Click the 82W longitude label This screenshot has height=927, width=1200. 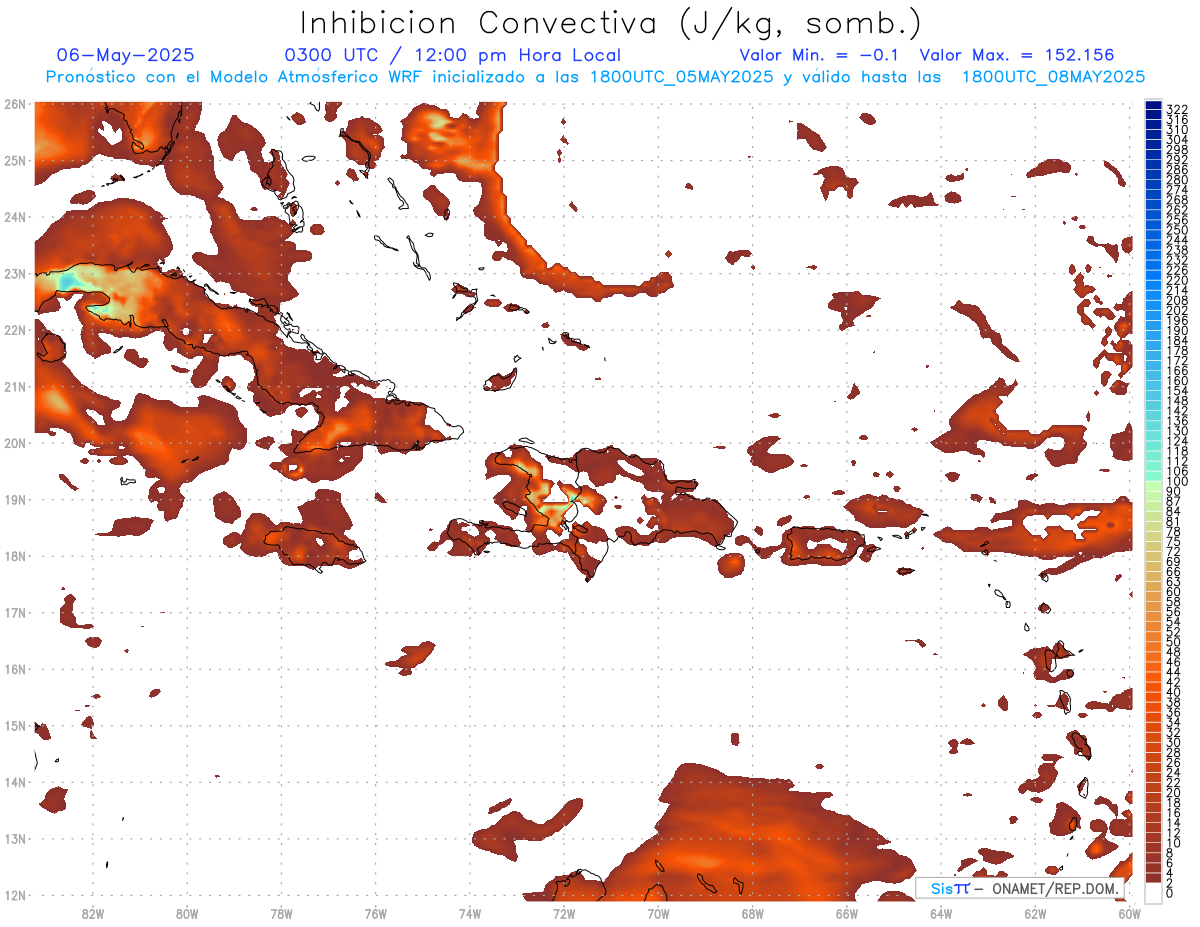point(93,913)
